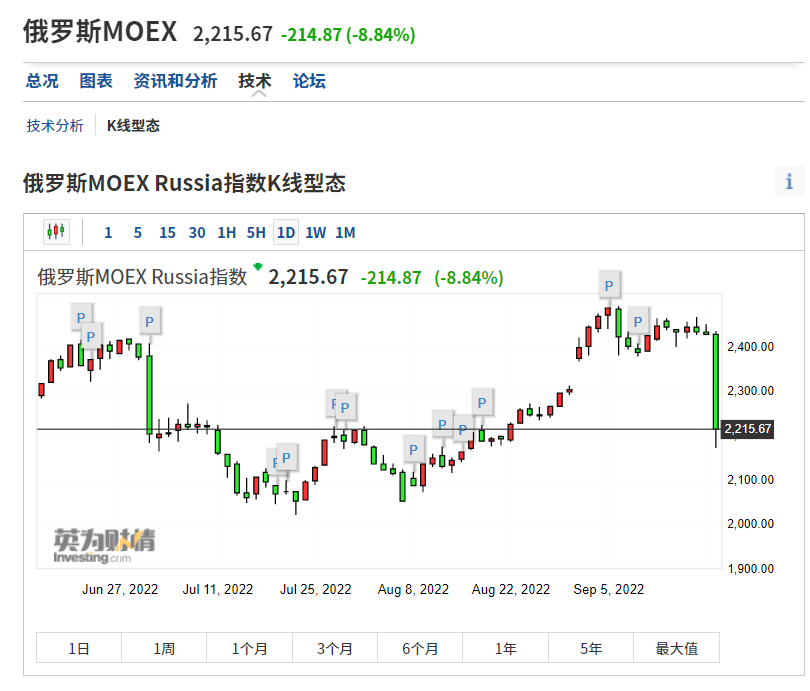
Task: Click the topmost P pattern marker at the September peak
Action: click(608, 285)
